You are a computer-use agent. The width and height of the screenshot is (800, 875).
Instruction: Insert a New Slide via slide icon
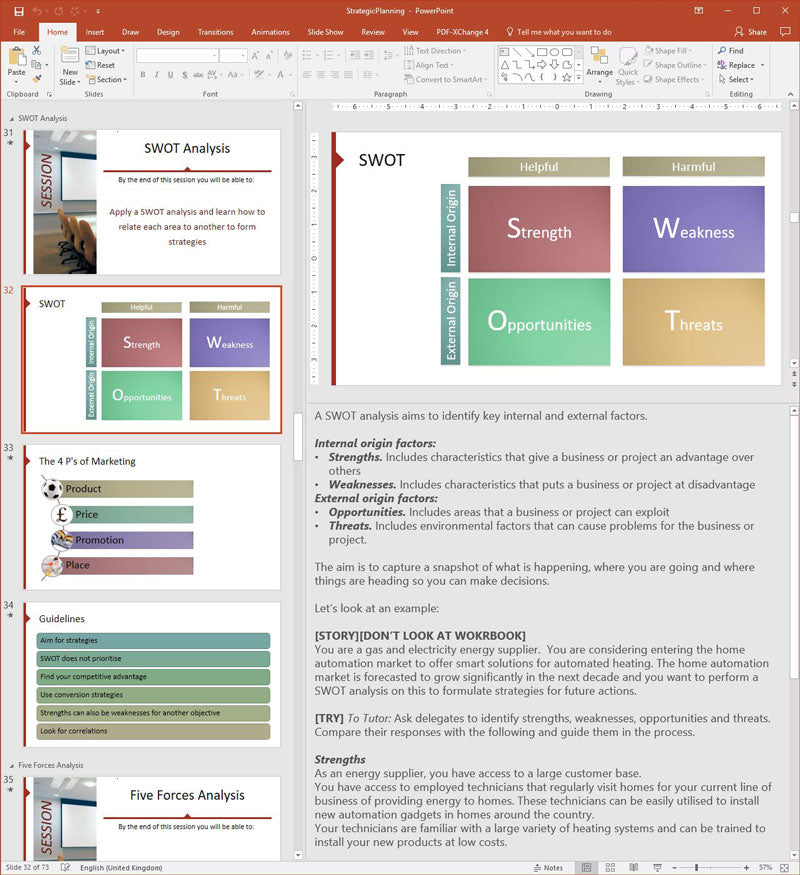[x=70, y=56]
